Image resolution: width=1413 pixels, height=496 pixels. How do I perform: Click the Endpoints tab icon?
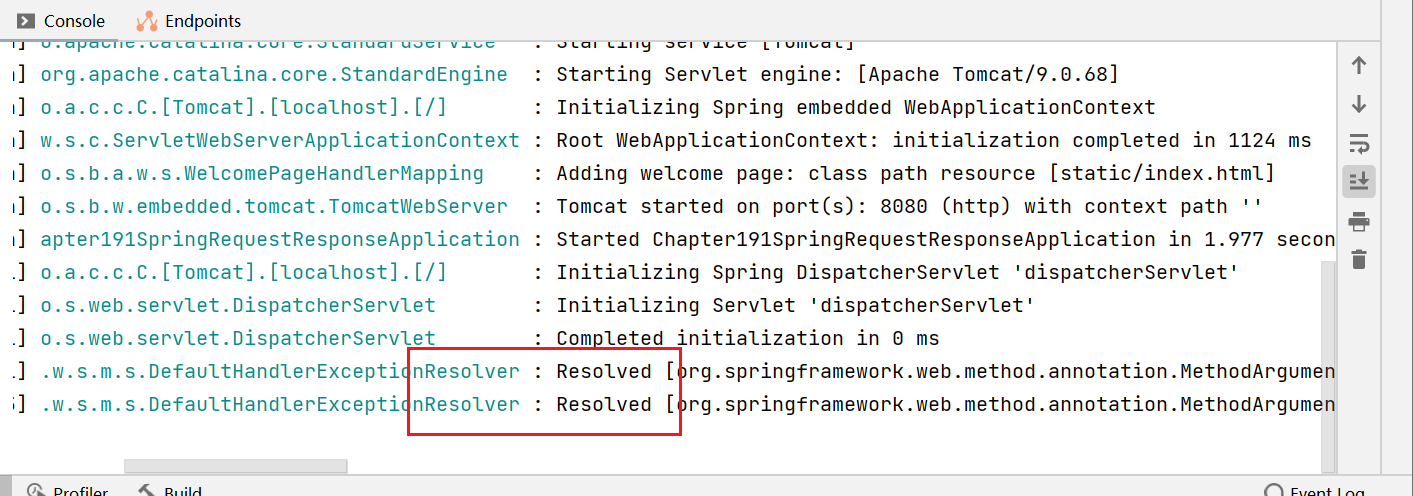click(x=146, y=20)
